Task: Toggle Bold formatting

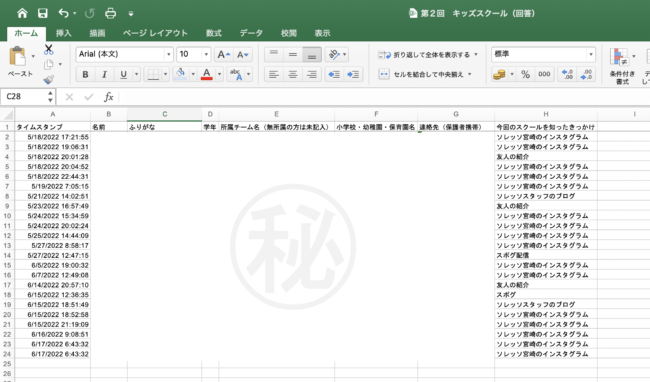Action: [85, 74]
